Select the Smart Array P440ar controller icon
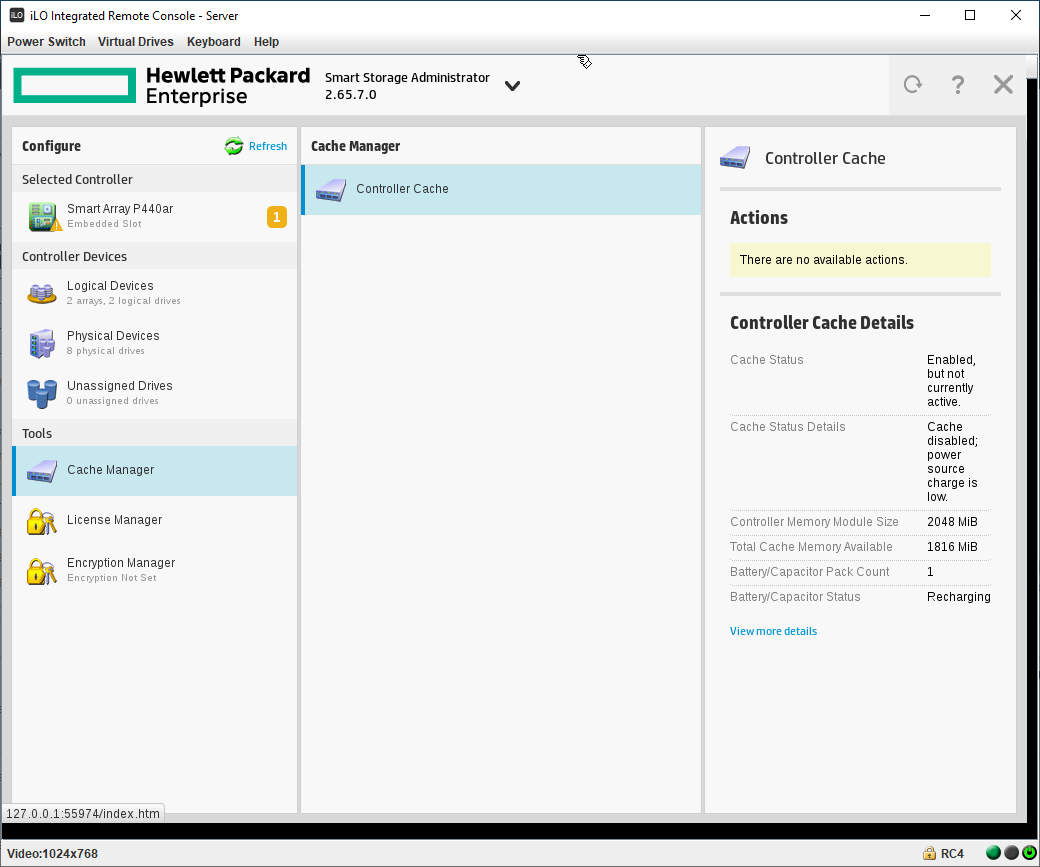This screenshot has height=867, width=1040. point(44,217)
